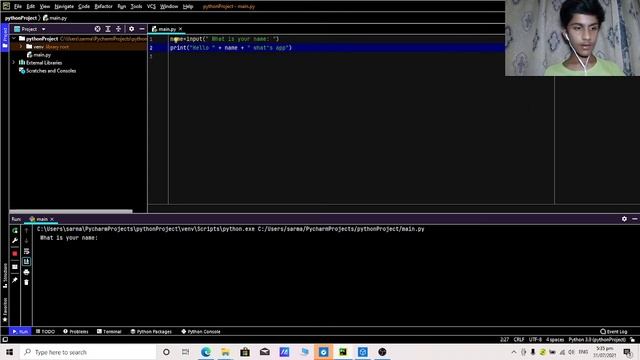
Task: Change CRLF line separator in status bar
Action: tap(519, 340)
